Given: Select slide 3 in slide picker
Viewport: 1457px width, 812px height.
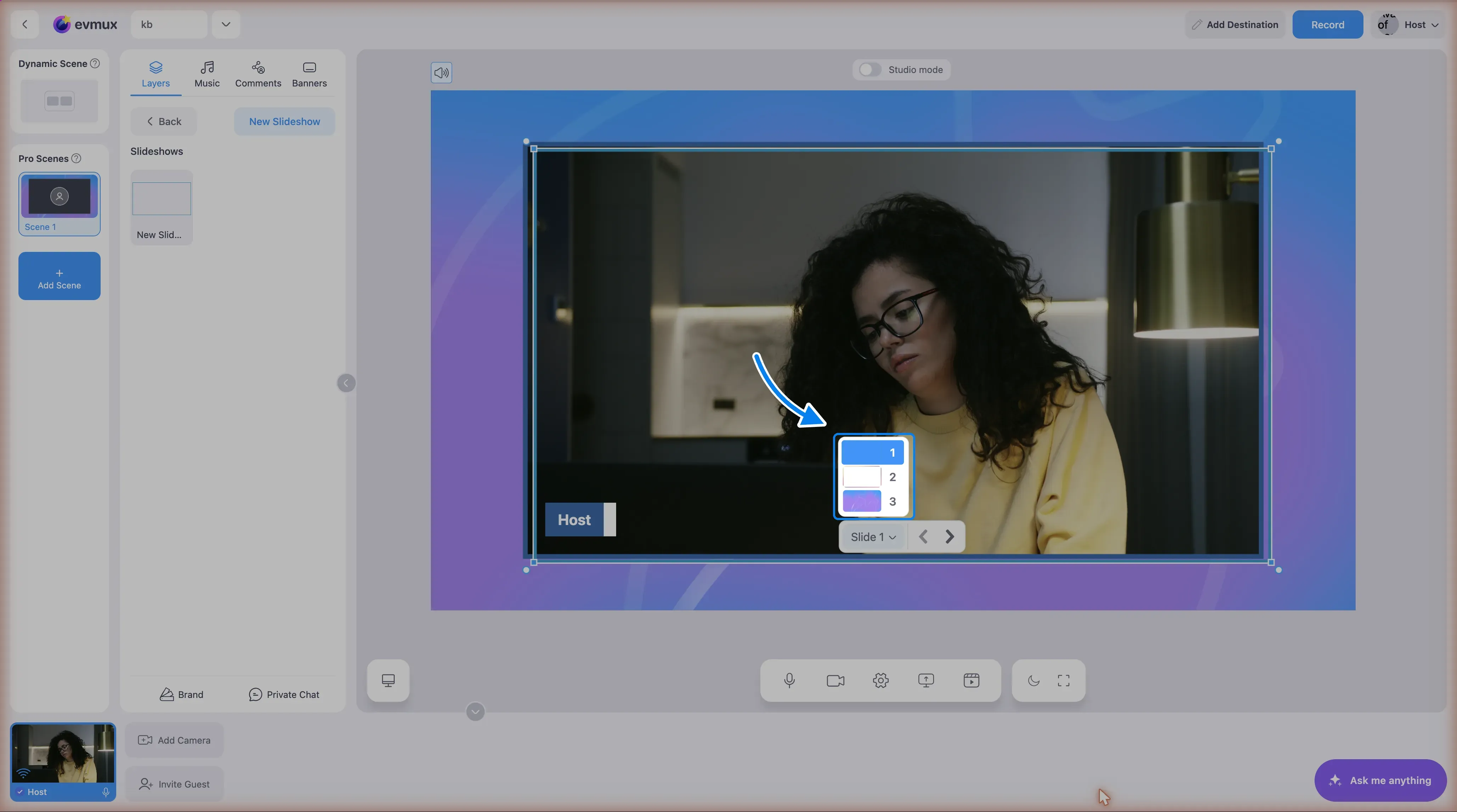Looking at the screenshot, I should coord(873,501).
